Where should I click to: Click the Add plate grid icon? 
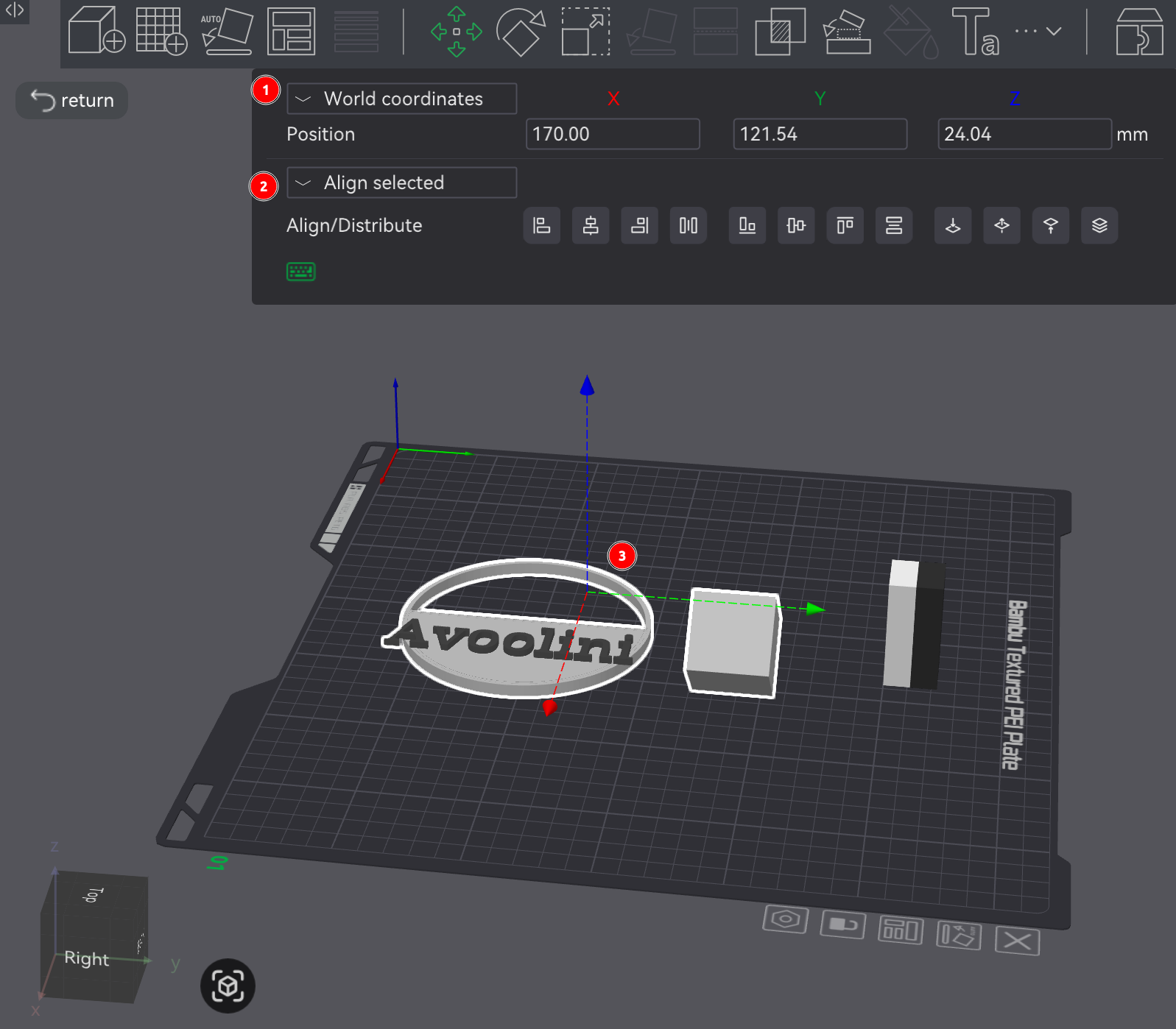coord(161,31)
